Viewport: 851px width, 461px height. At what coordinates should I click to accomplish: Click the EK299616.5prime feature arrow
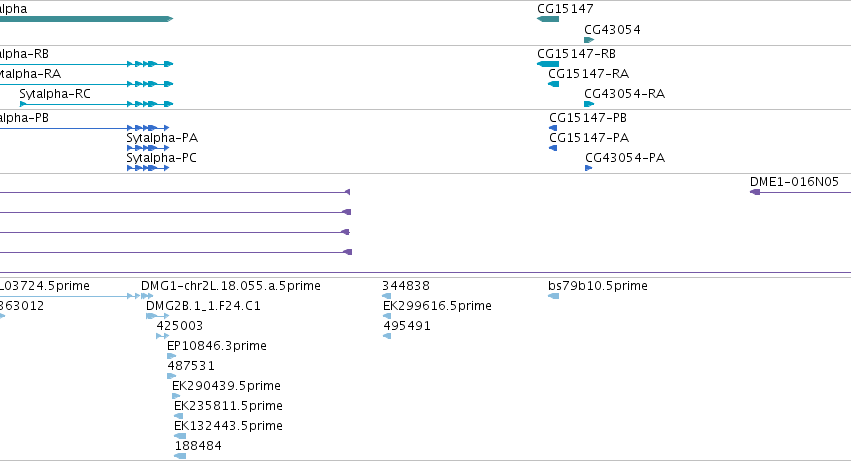click(x=386, y=316)
